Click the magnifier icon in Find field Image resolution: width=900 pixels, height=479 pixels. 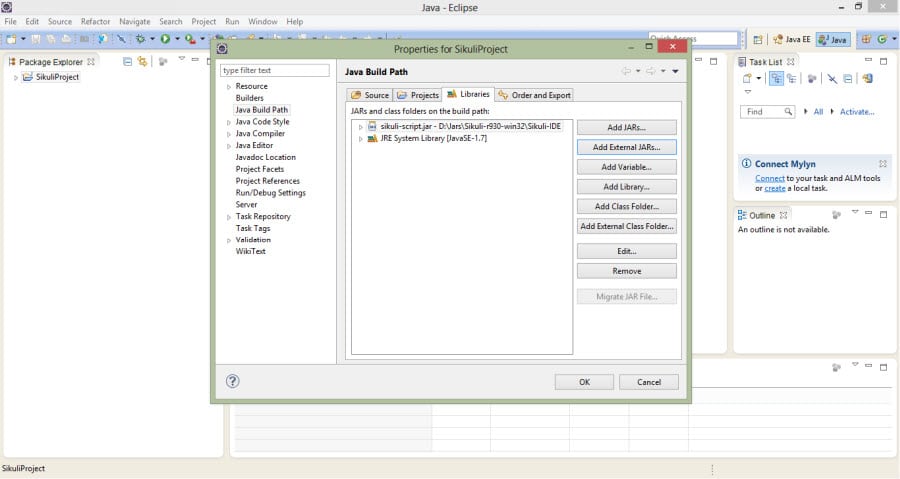pos(789,112)
